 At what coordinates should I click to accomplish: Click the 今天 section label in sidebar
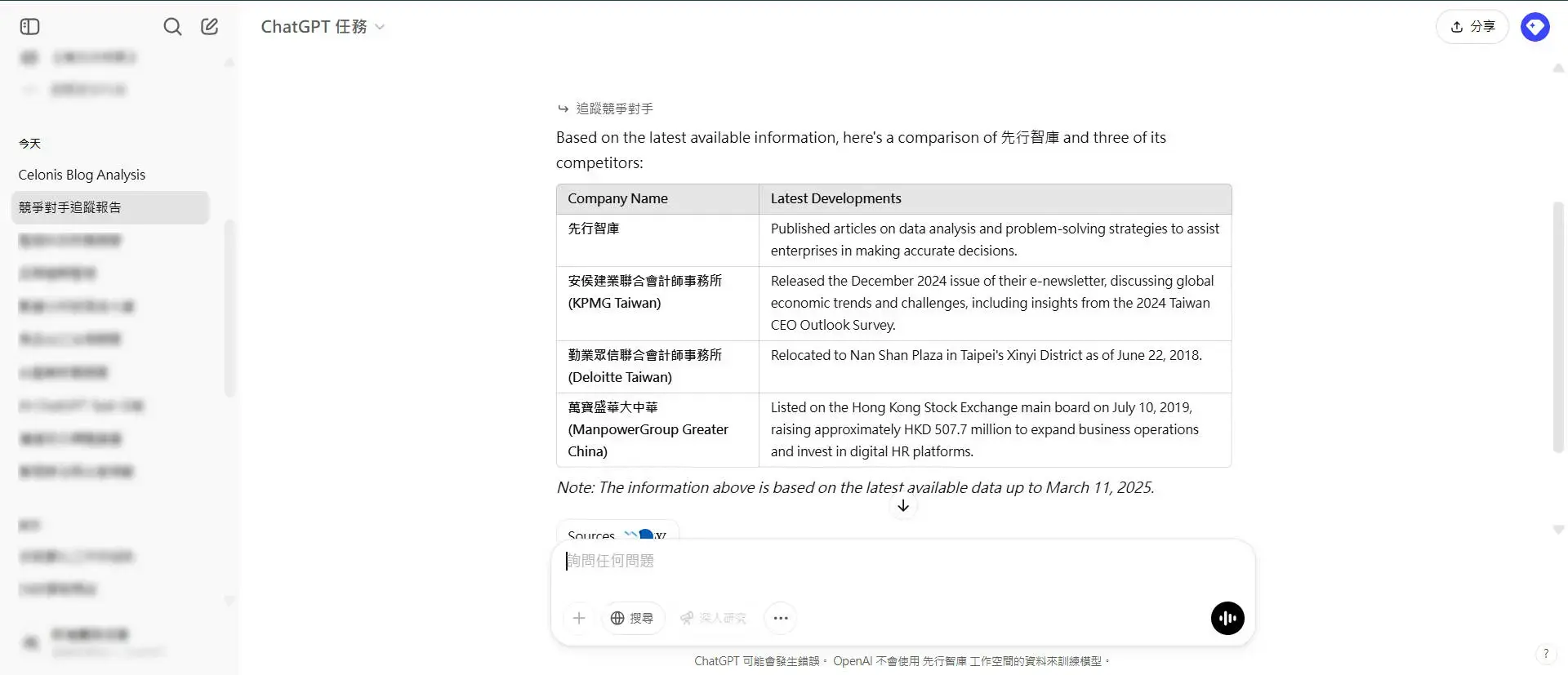(29, 143)
